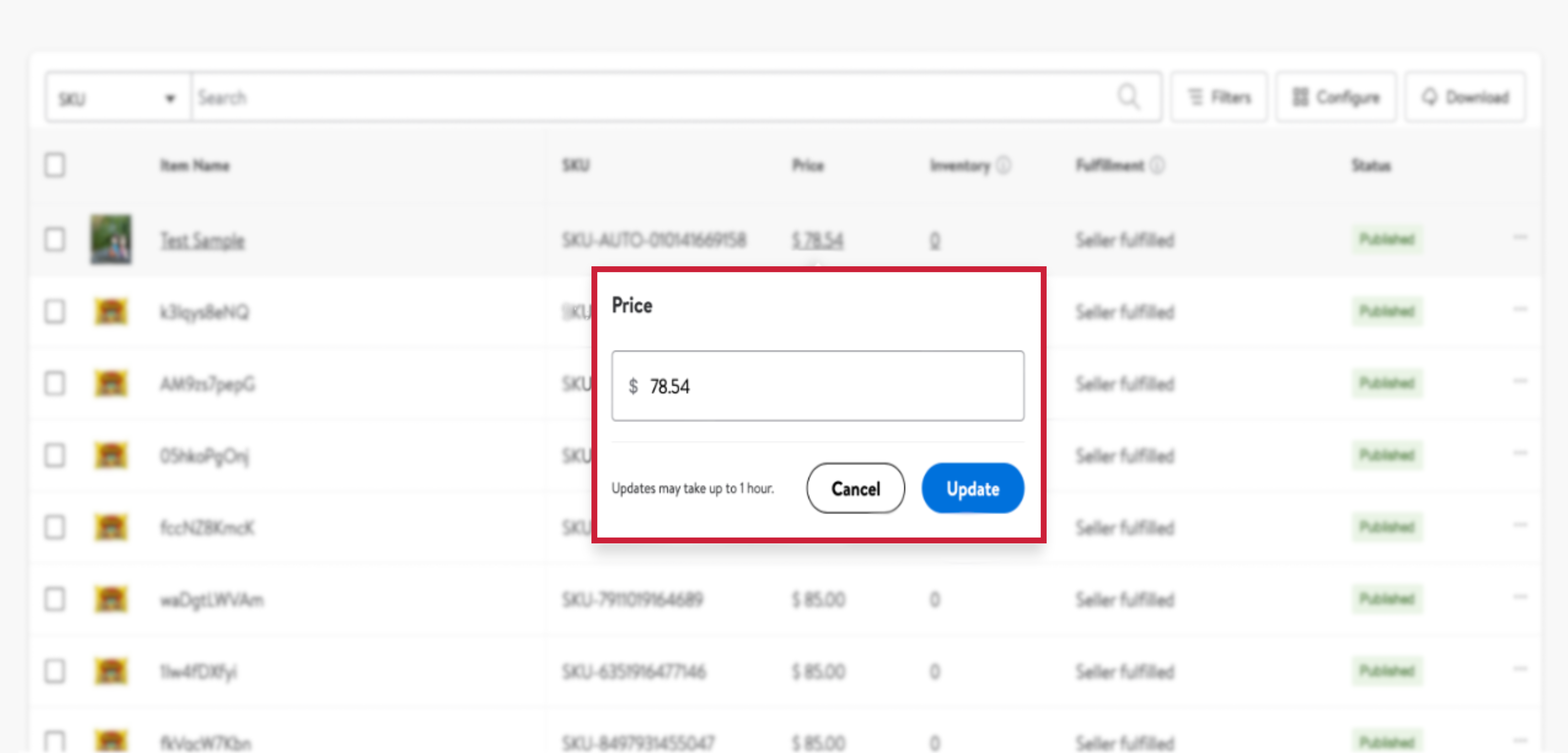Click the Status column header

click(1371, 165)
